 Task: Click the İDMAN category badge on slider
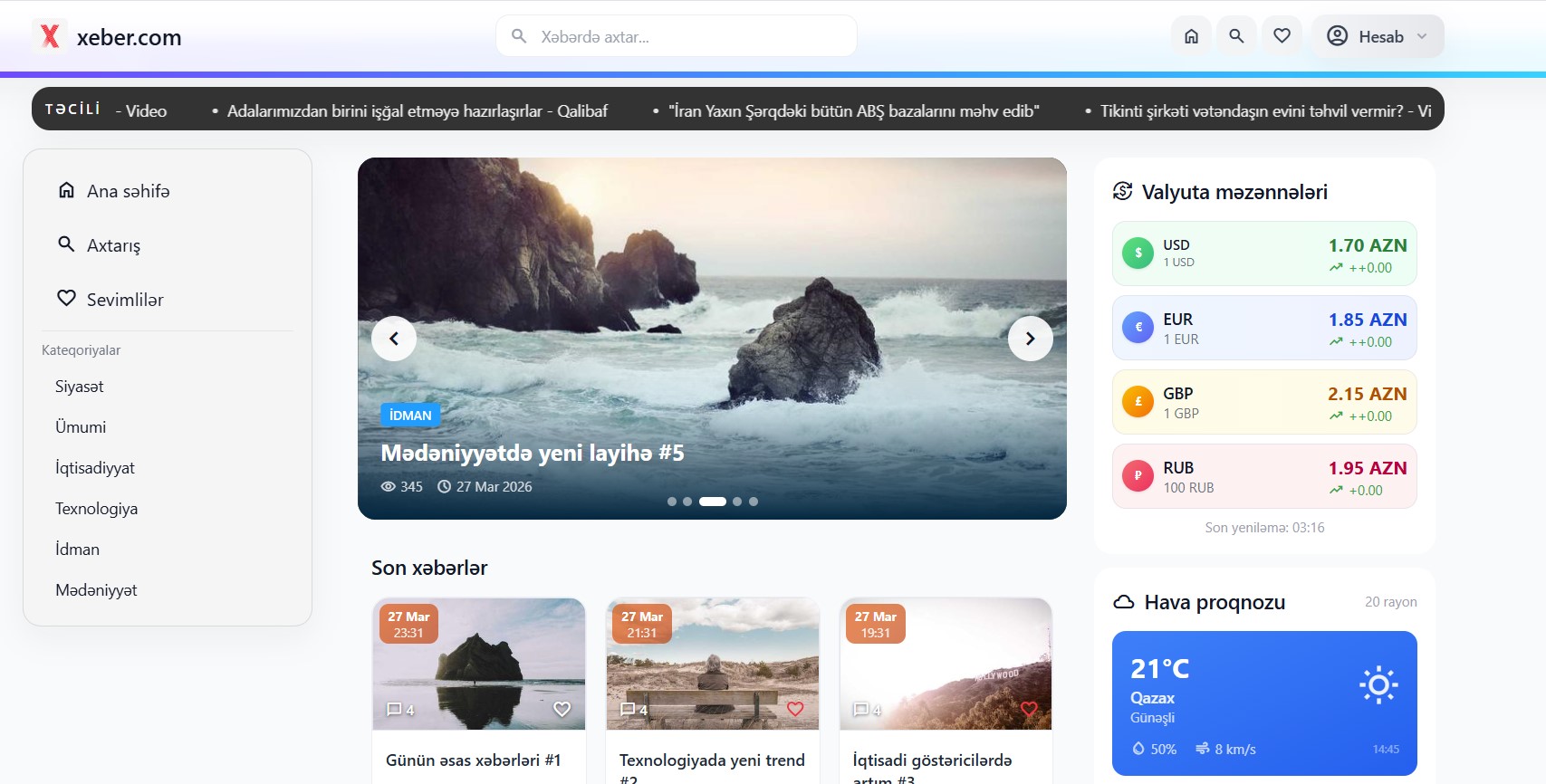click(x=410, y=416)
